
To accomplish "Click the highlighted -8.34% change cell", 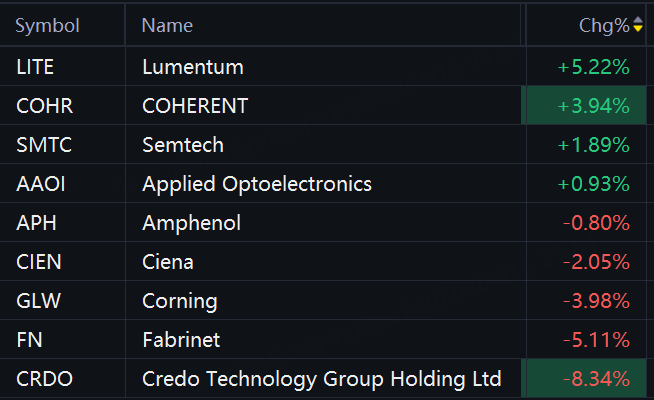I will coord(584,378).
